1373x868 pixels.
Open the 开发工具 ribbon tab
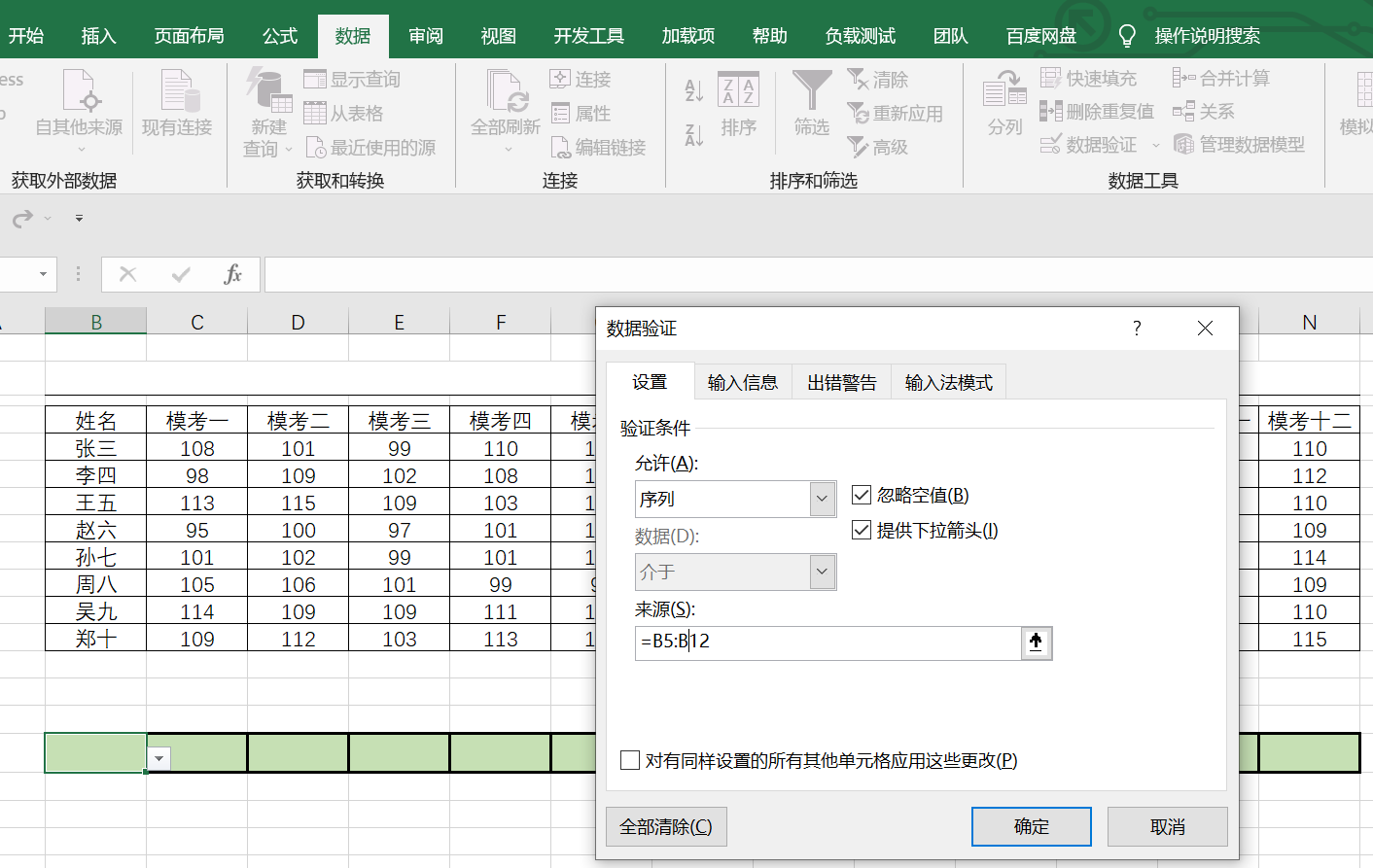point(588,36)
